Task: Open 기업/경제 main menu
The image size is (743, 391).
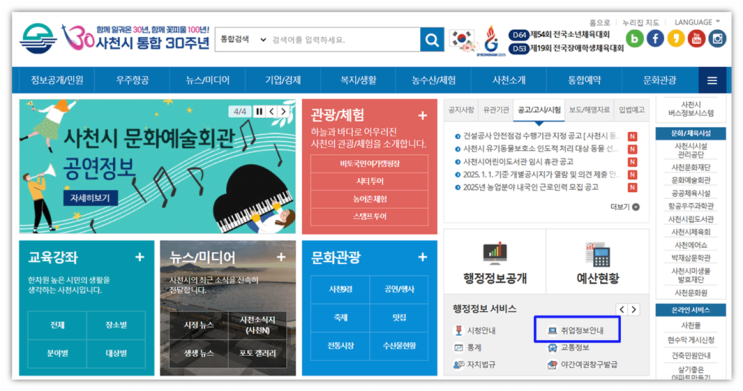Action: coord(283,81)
